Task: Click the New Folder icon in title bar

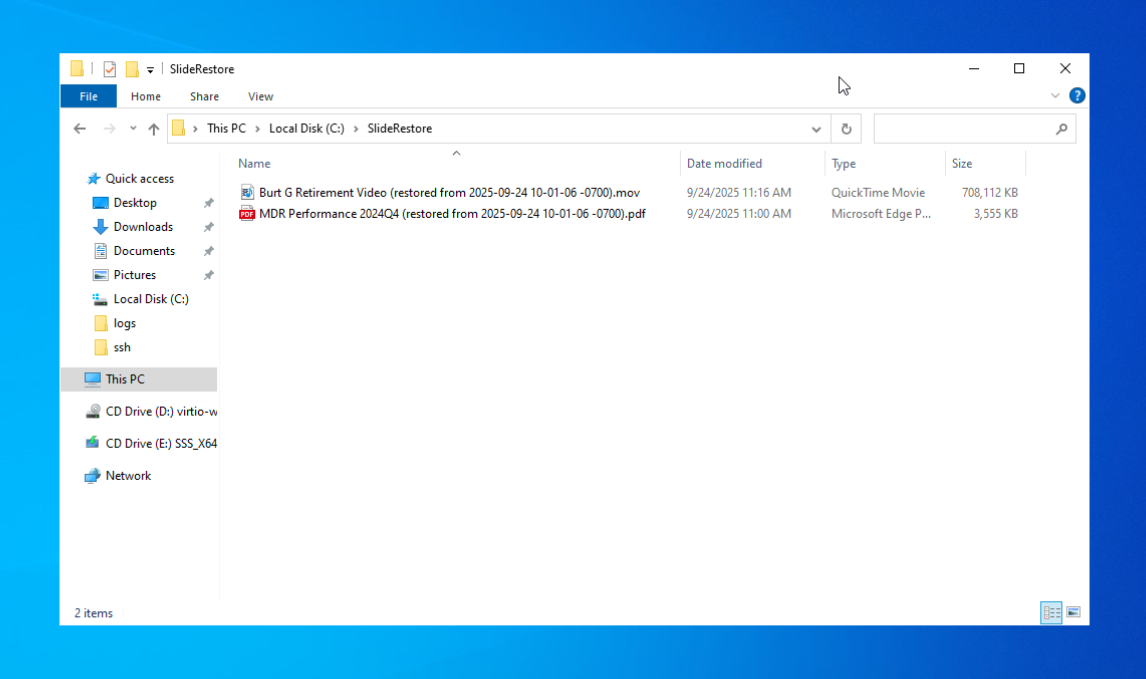Action: tap(132, 69)
